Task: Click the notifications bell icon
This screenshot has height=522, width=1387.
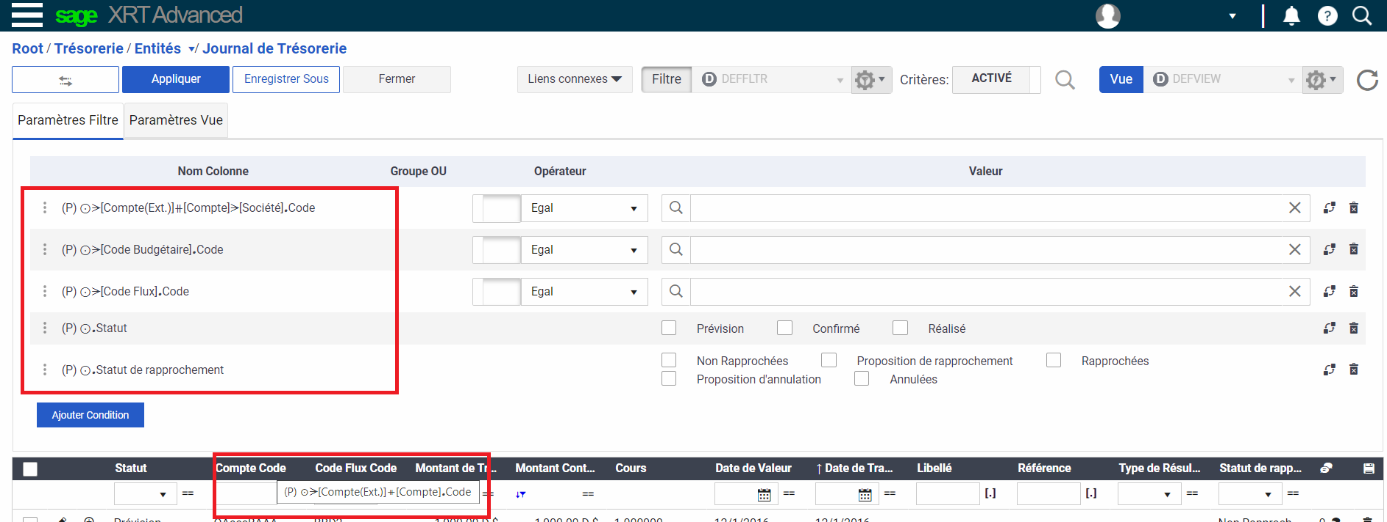Action: (1291, 16)
